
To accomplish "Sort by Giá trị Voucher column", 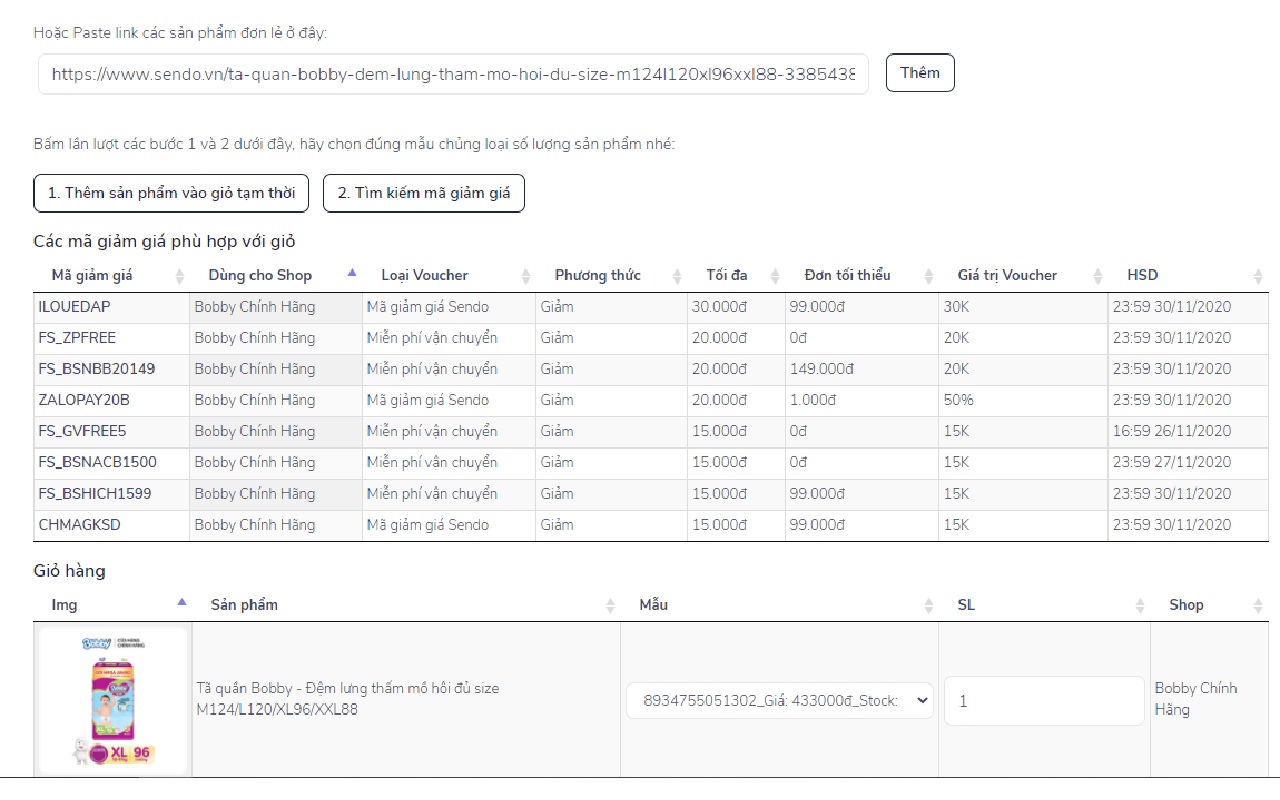I will click(1023, 275).
